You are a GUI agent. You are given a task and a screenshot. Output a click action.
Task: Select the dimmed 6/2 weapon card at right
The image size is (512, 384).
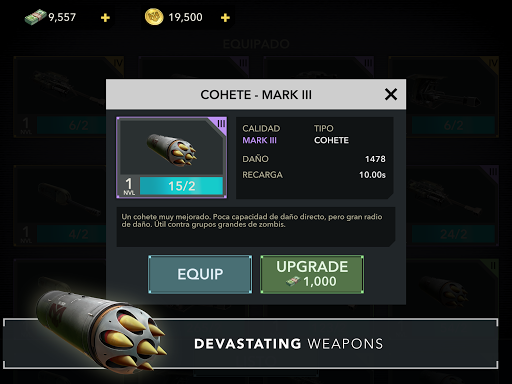coord(453,97)
